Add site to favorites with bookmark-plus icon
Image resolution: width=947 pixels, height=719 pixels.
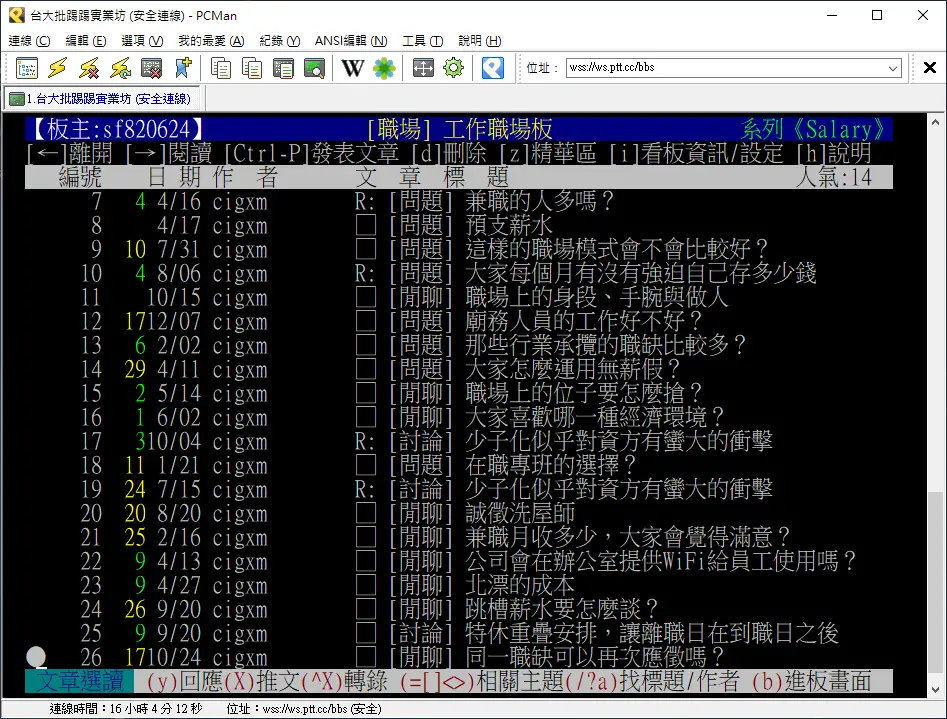(x=182, y=68)
